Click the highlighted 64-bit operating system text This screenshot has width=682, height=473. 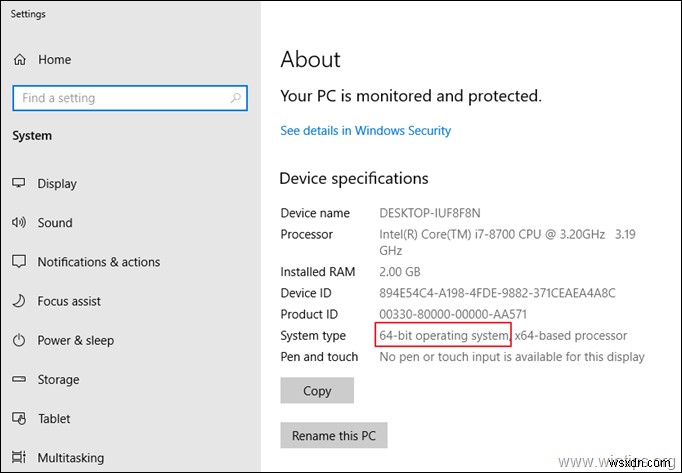point(444,335)
